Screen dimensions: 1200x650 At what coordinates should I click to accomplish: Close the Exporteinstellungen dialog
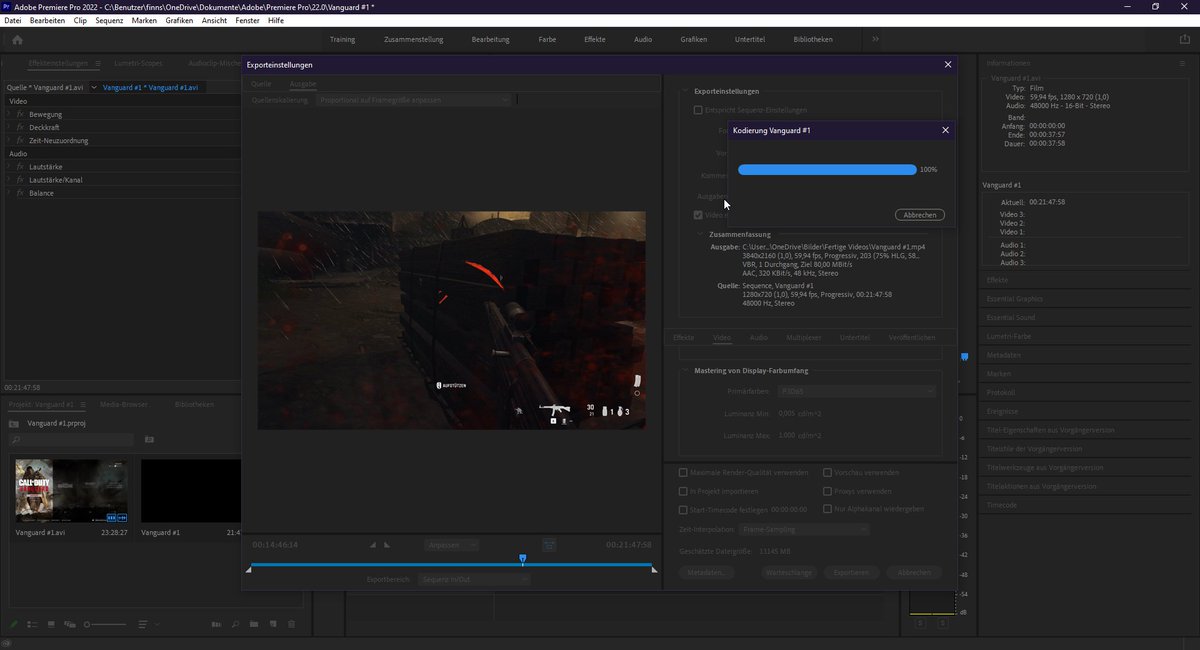click(x=948, y=64)
